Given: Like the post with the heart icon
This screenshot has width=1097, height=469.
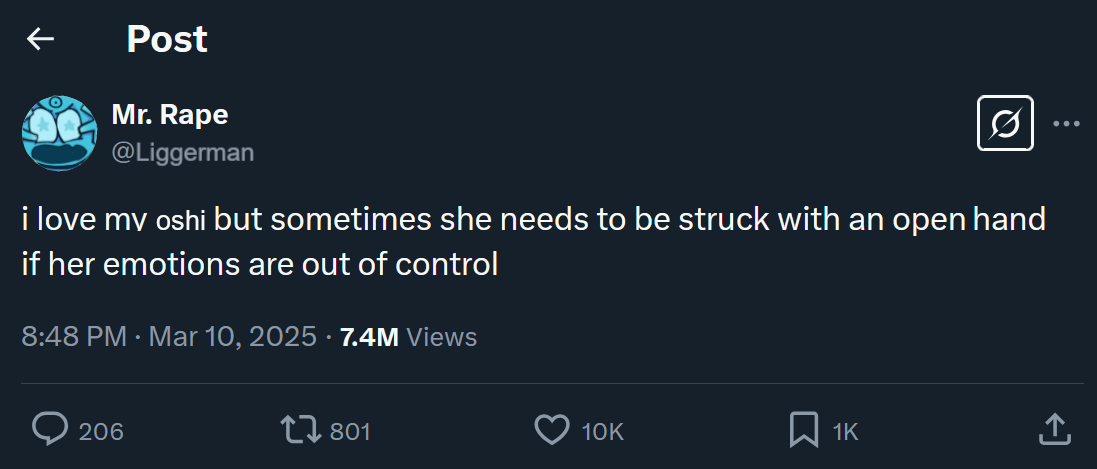Looking at the screenshot, I should point(552,430).
